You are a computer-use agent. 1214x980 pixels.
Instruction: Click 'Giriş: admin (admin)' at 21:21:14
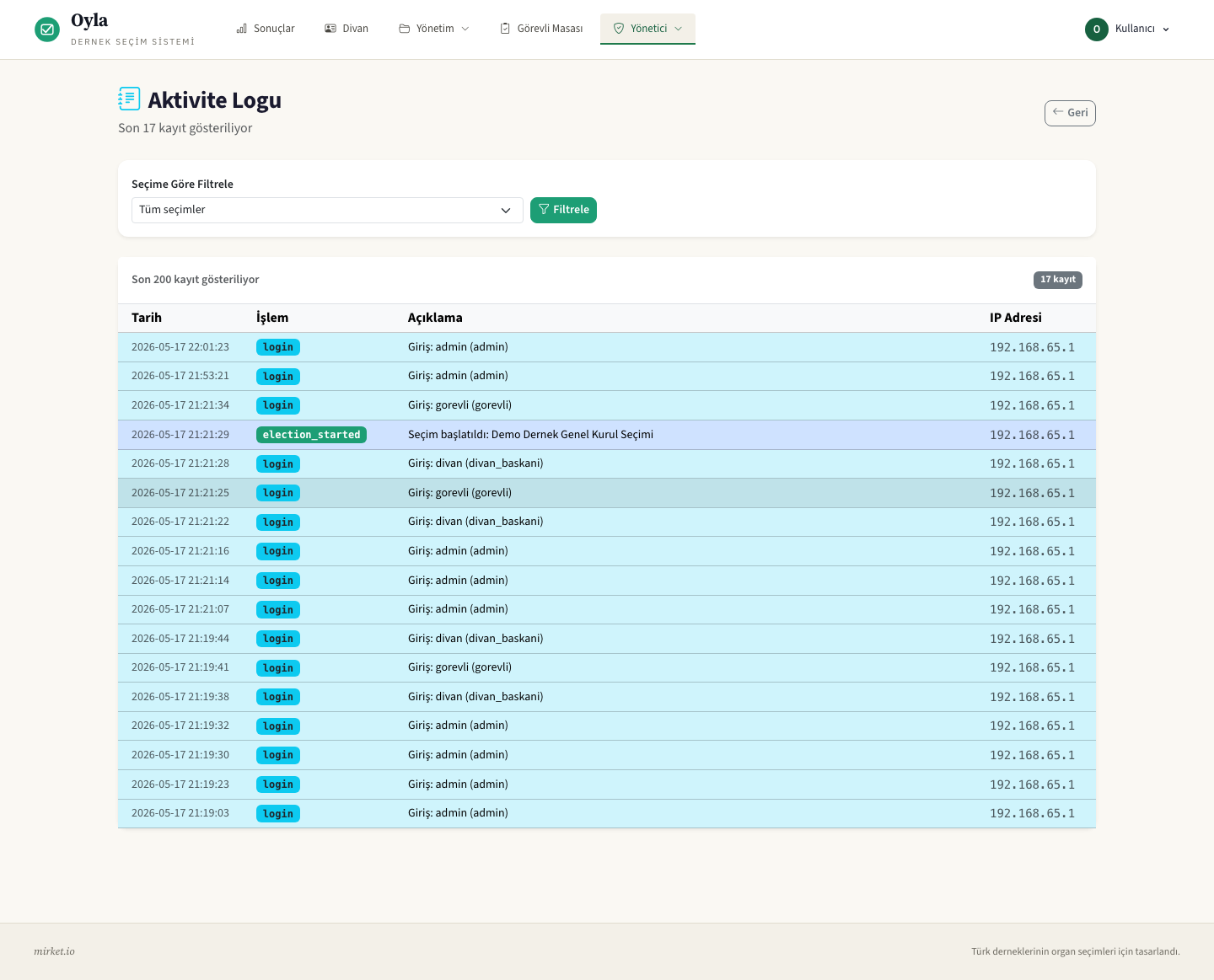pos(458,581)
